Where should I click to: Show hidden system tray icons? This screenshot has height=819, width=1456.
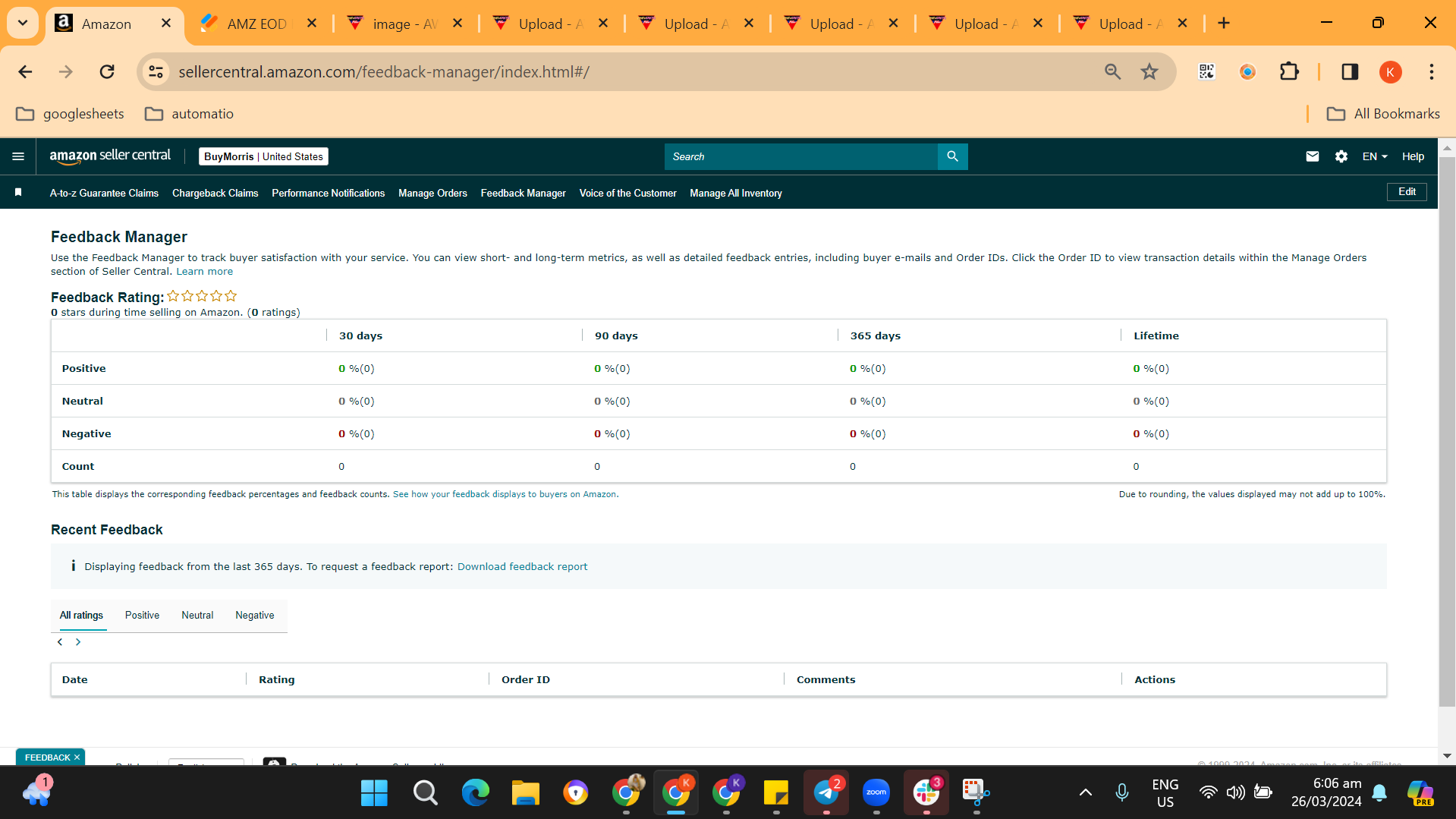(x=1085, y=793)
